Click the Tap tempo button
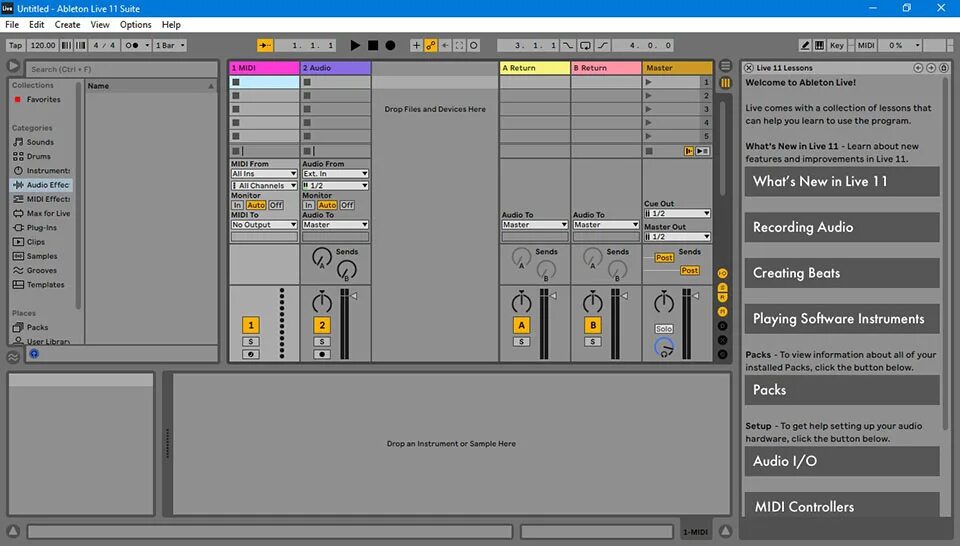 click(15, 45)
